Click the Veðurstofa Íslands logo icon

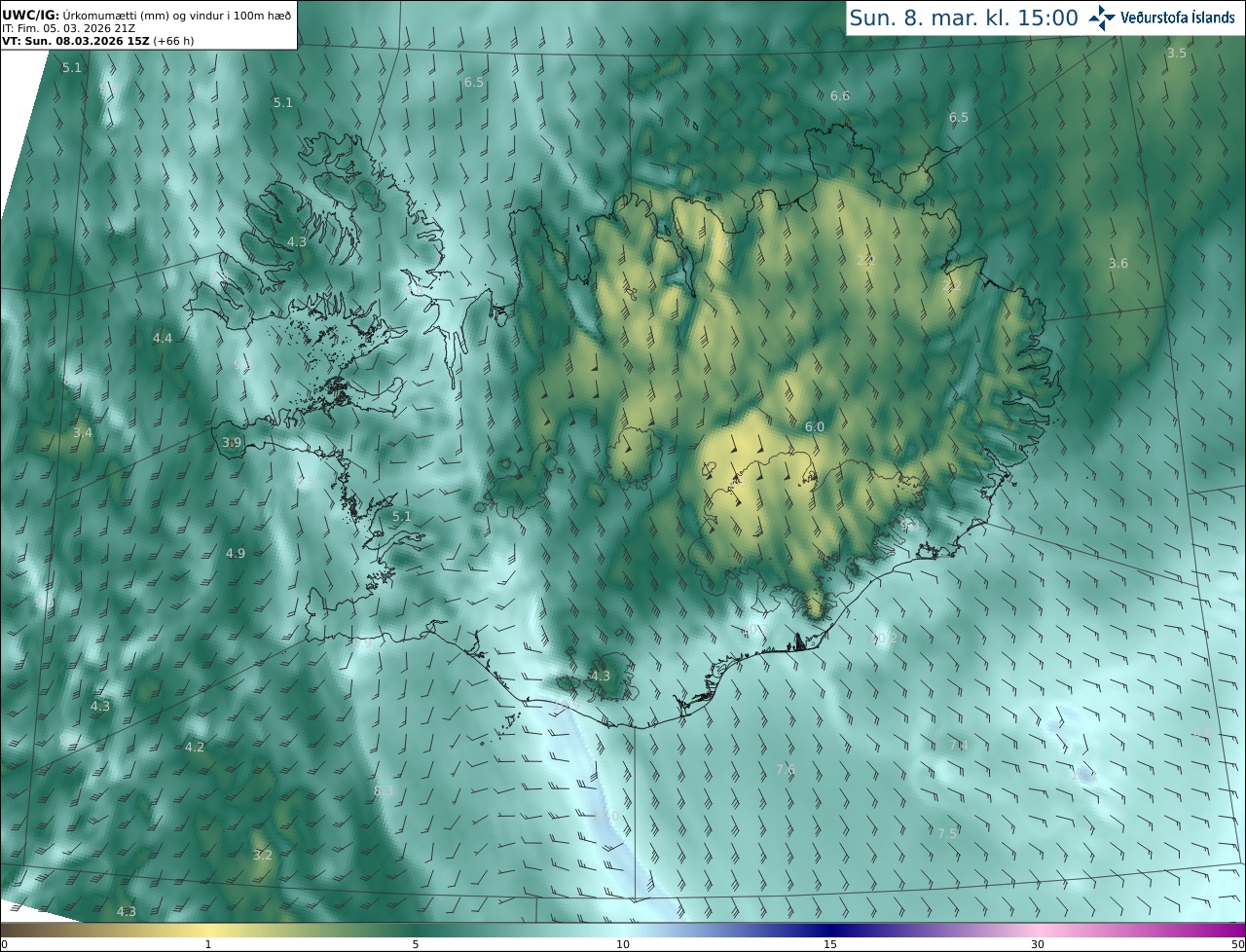pos(1102,17)
